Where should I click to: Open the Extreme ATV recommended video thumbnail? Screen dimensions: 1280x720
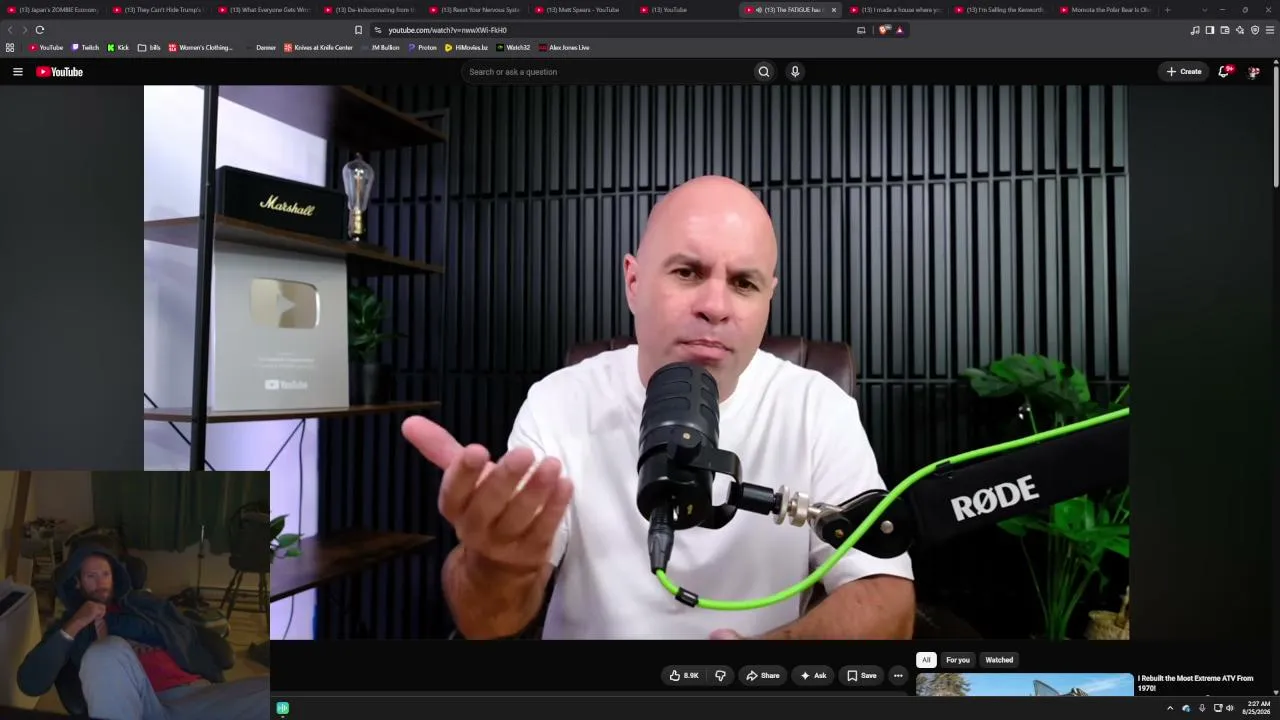coord(1025,685)
